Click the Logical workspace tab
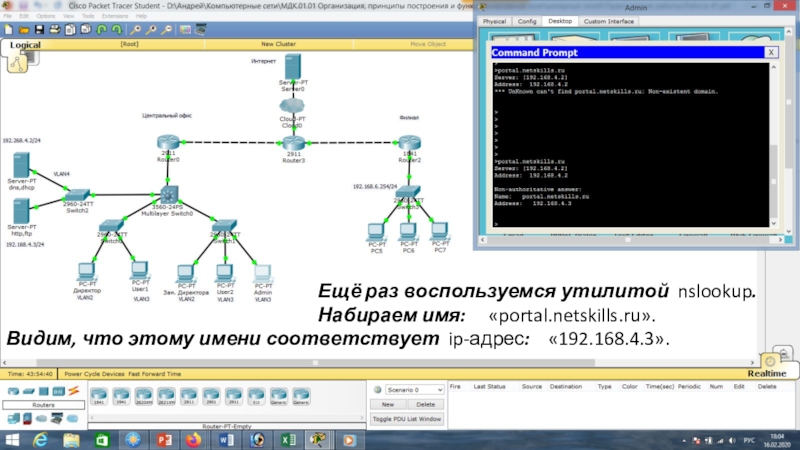The width and height of the screenshot is (800, 450). pos(25,45)
